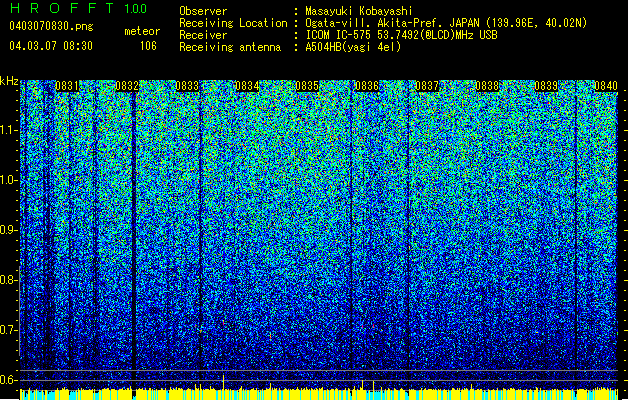
Task: Click the 'meteor' label
Action: 142,31
